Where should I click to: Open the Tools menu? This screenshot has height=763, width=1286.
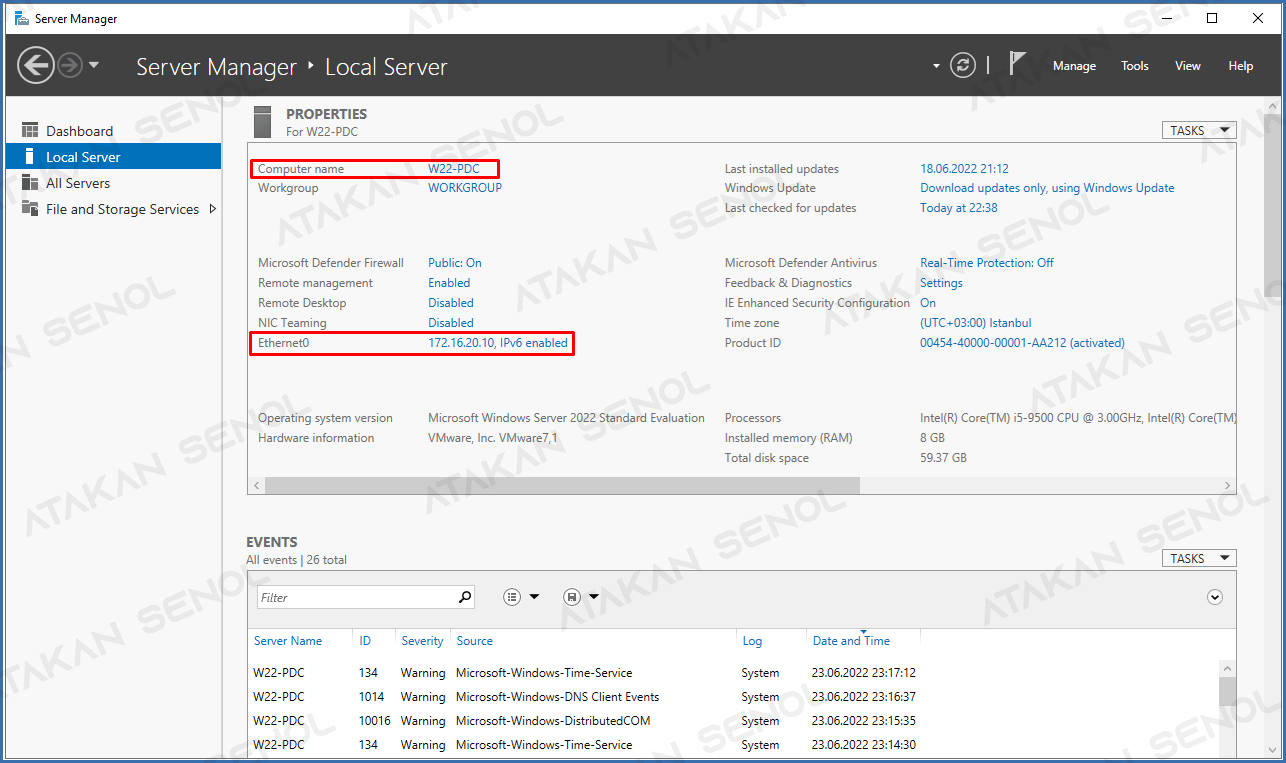click(1135, 66)
